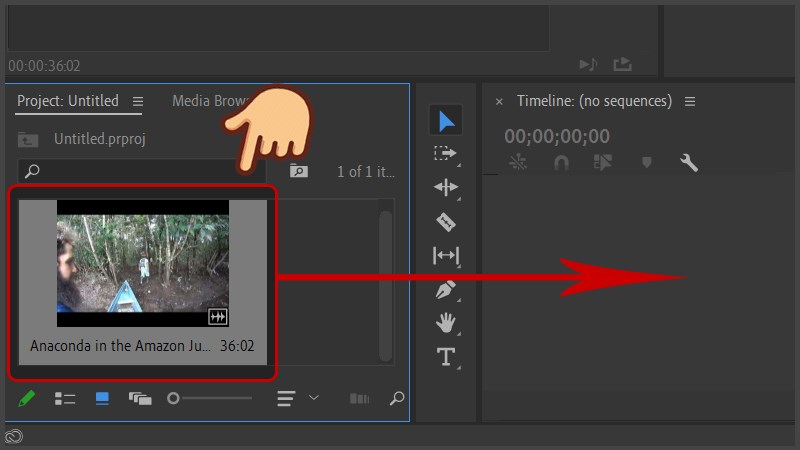Click the Source monitor timecode 00:00:36:02

click(44, 66)
